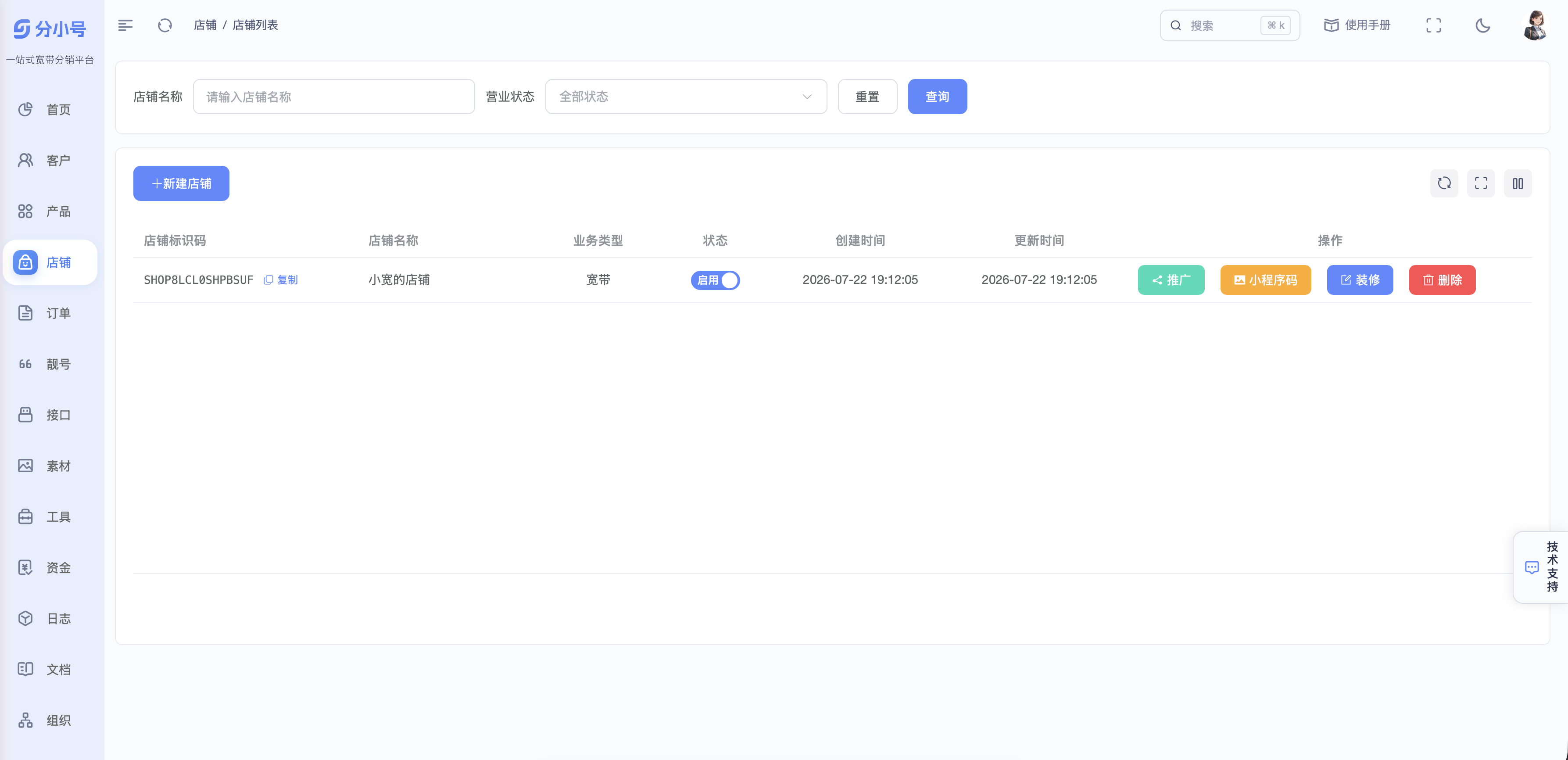Click the page reload icon beside breadcrumb
This screenshot has width=1568, height=760.
165,25
